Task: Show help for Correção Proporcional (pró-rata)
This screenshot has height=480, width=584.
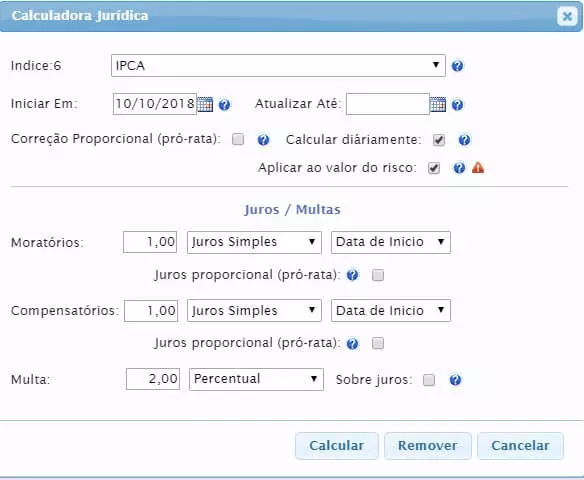Action: pos(263,140)
